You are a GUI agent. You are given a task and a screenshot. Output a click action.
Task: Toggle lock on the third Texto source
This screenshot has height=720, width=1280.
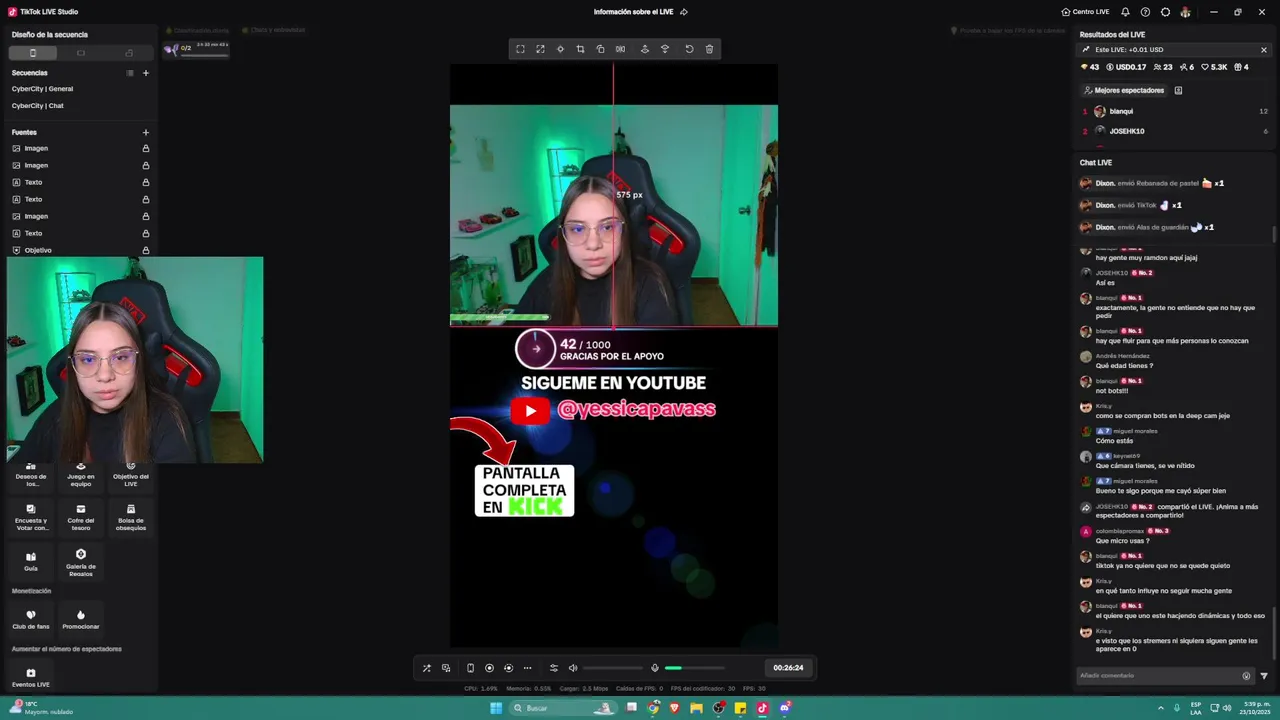[146, 234]
